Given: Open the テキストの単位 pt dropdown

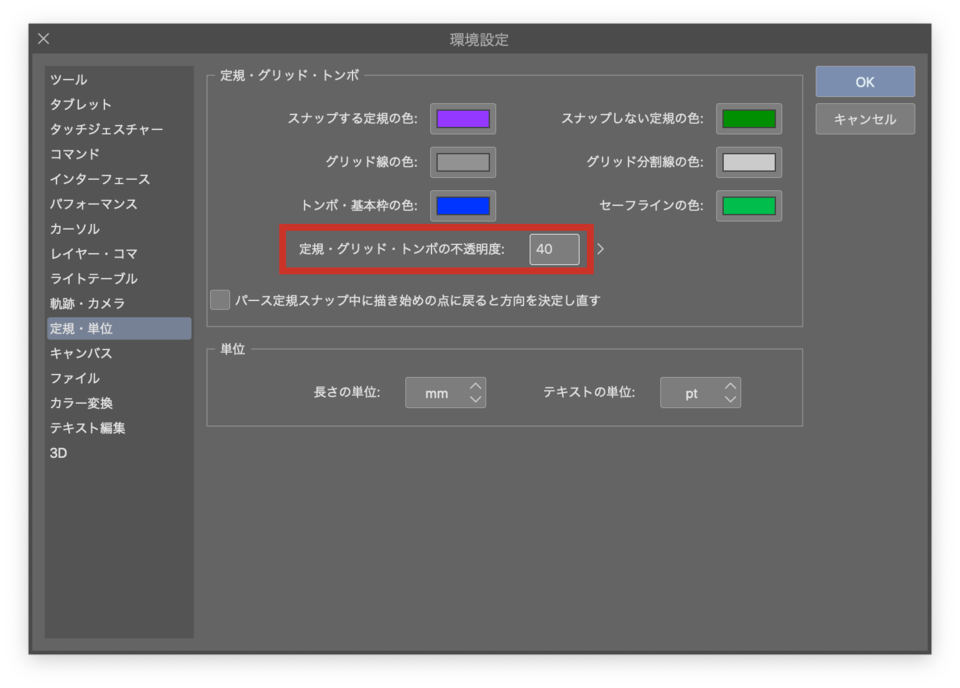Looking at the screenshot, I should click(x=700, y=393).
